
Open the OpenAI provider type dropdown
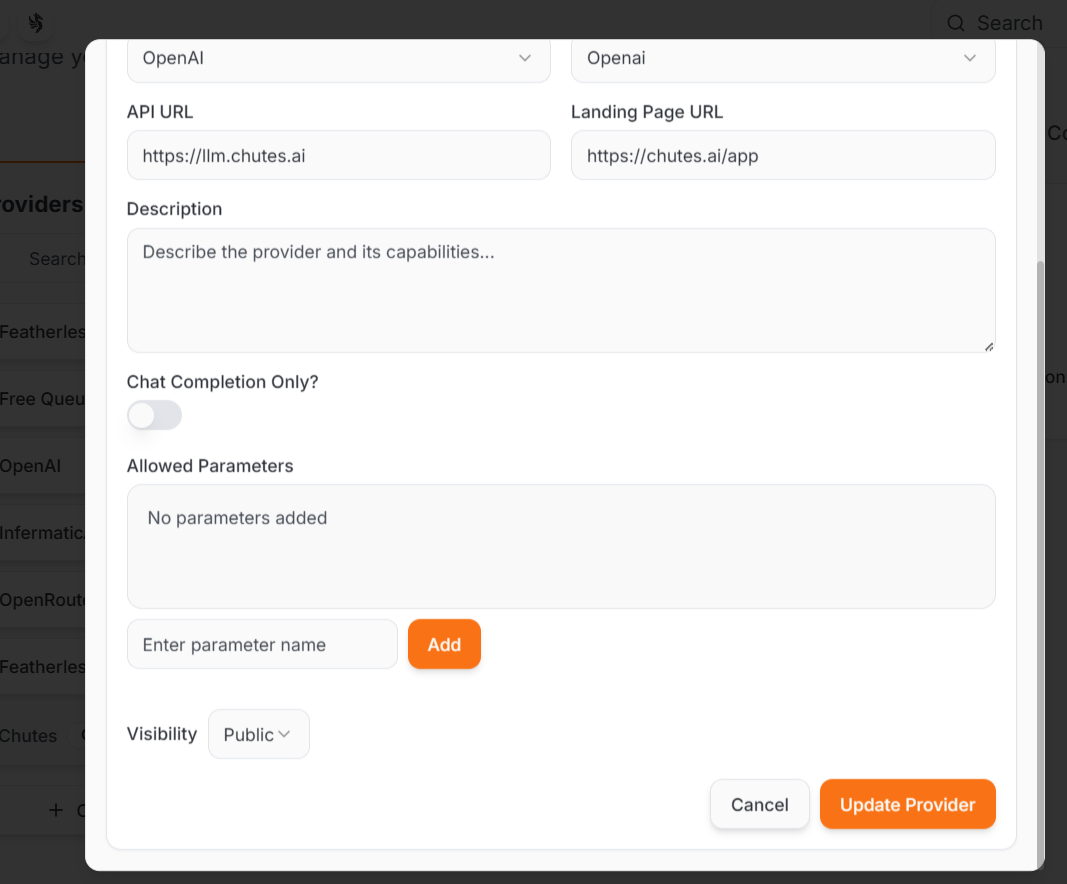coord(338,59)
